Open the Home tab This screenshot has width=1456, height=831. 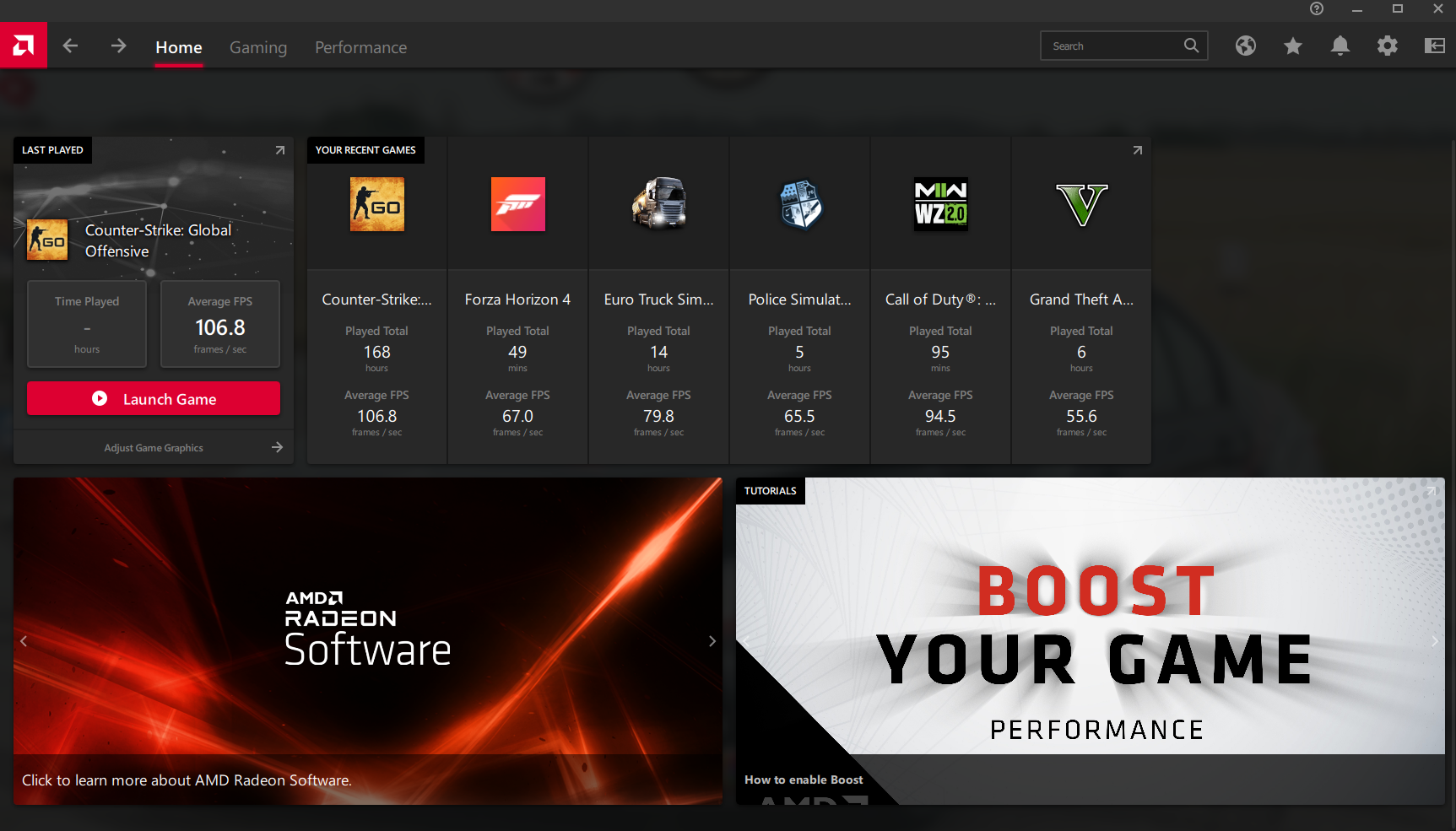(x=179, y=47)
